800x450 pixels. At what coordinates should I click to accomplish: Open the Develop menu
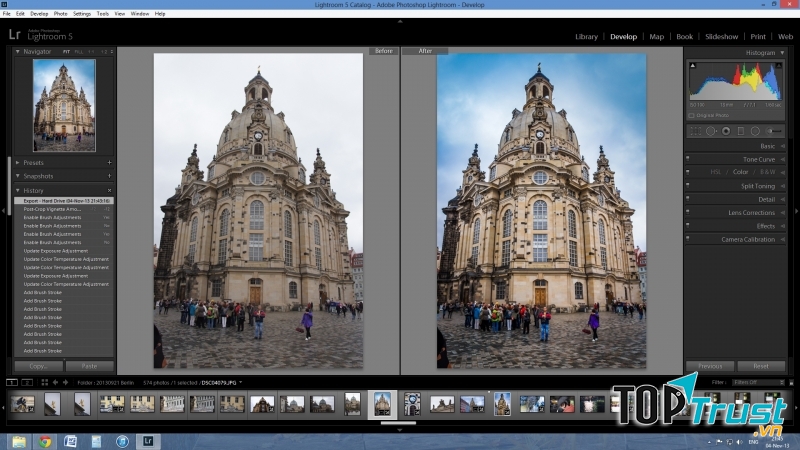39,14
